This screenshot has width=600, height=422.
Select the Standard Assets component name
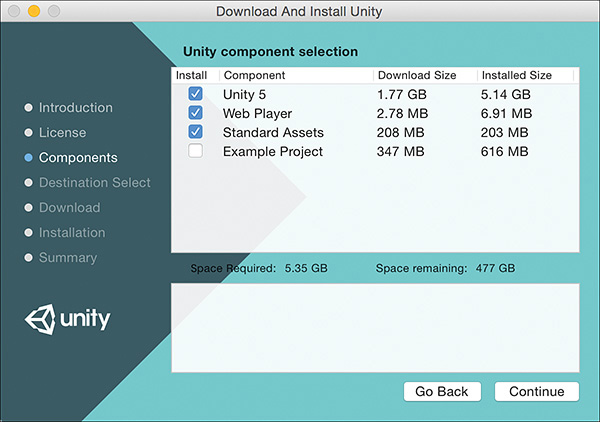tap(273, 132)
